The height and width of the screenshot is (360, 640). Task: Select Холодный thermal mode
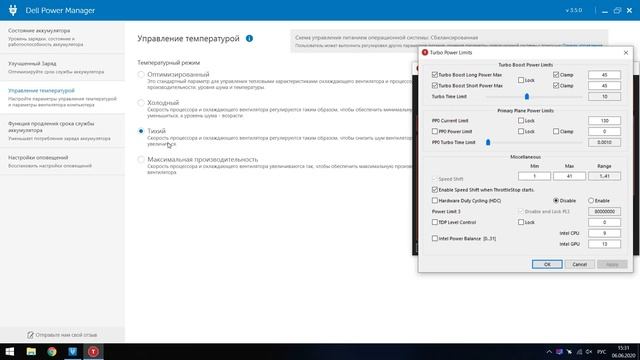coord(141,102)
